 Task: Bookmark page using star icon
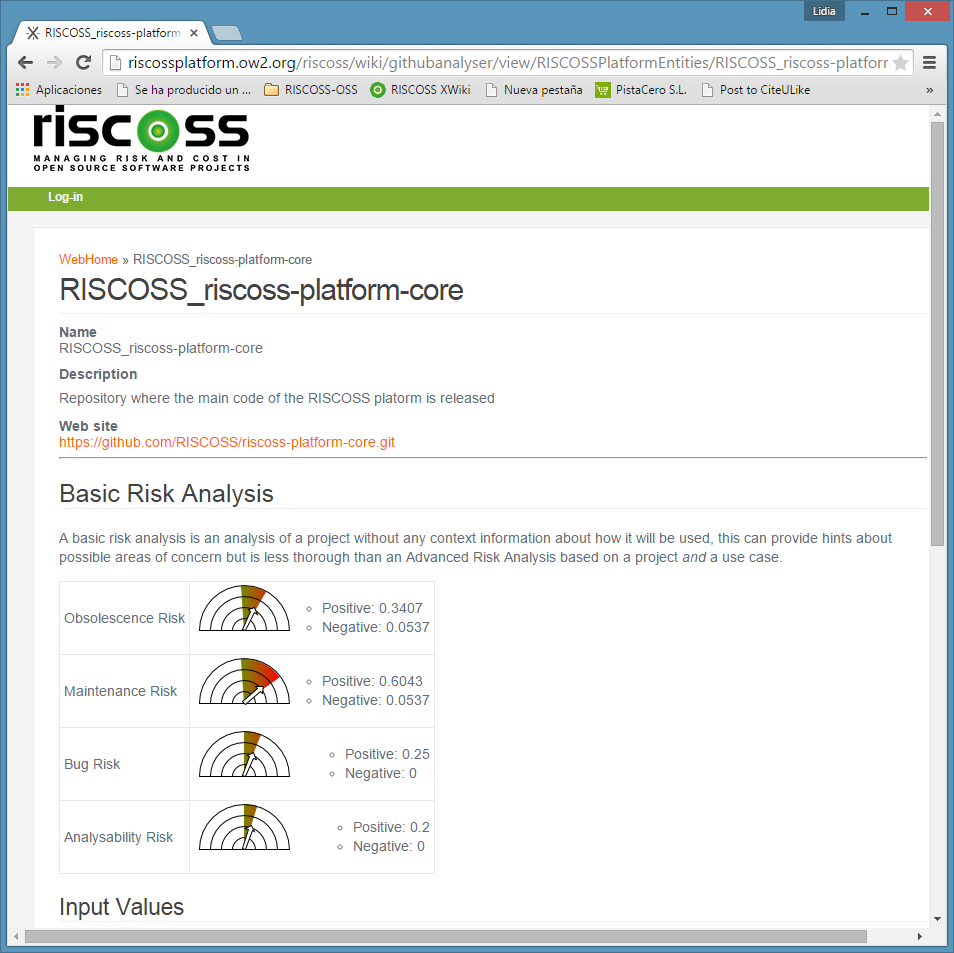tap(900, 63)
